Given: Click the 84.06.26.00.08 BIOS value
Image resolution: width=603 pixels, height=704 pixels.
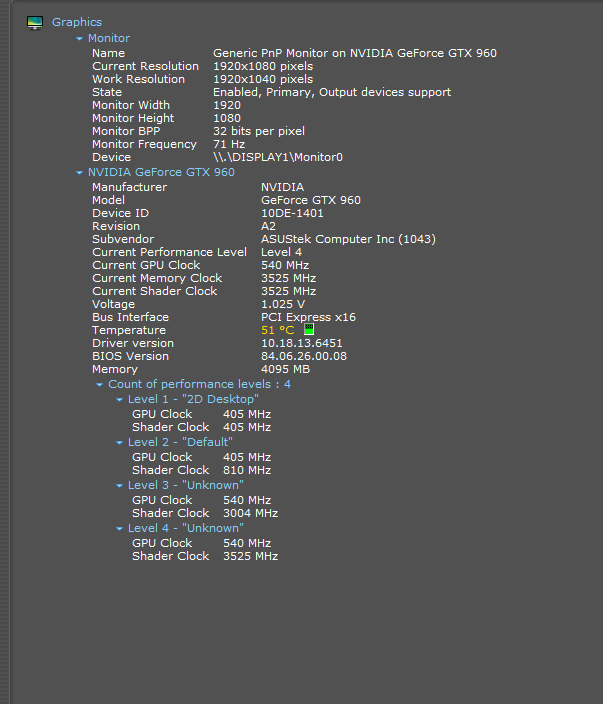Looking at the screenshot, I should (x=304, y=356).
